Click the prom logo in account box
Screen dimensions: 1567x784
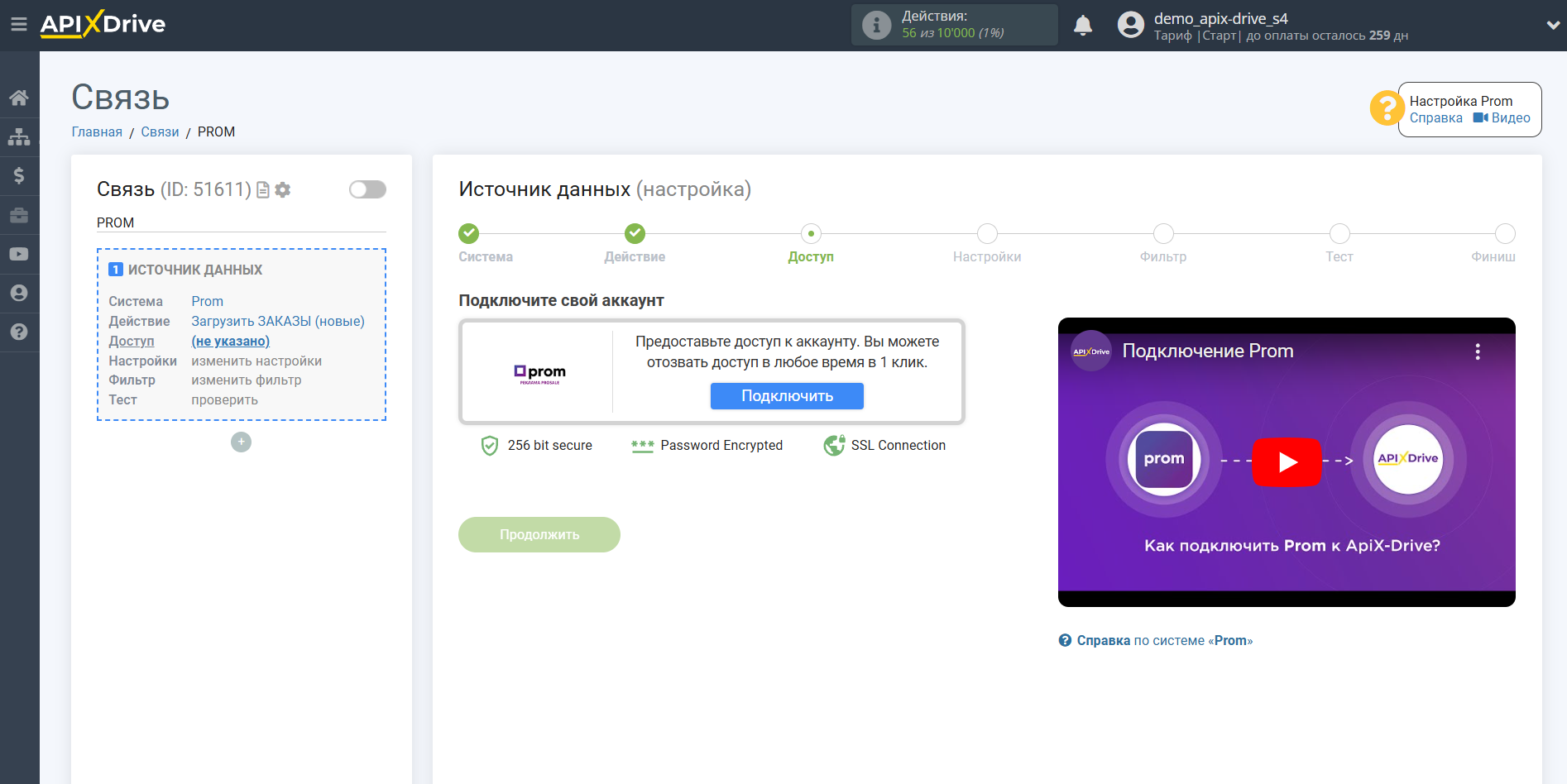coord(539,374)
